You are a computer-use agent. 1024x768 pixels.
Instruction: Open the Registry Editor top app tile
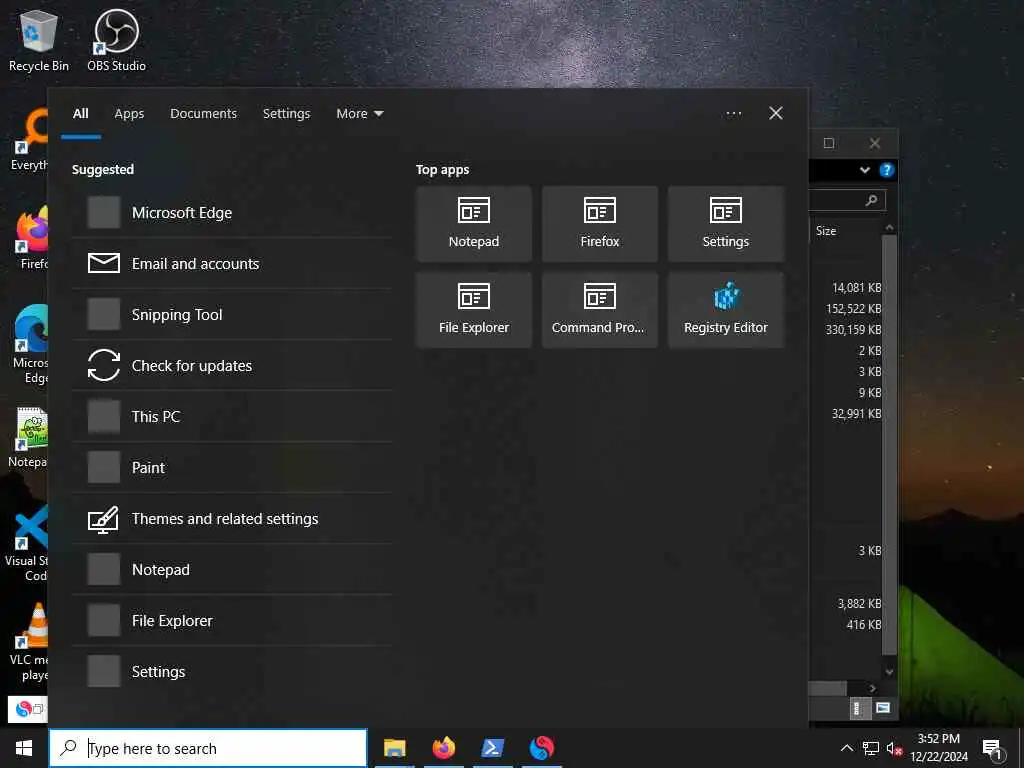tap(726, 310)
